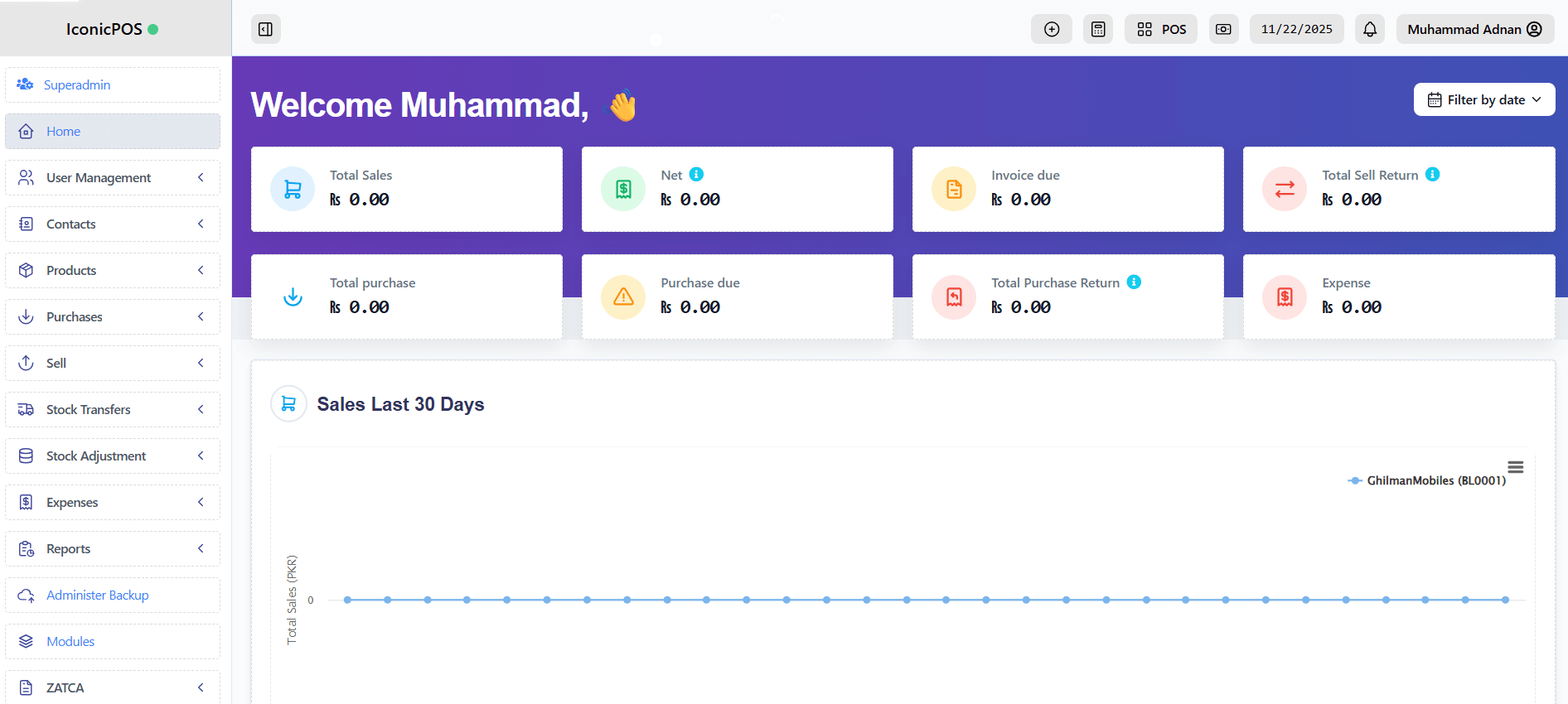Open the quick-add plus icon in the toolbar

click(1051, 29)
